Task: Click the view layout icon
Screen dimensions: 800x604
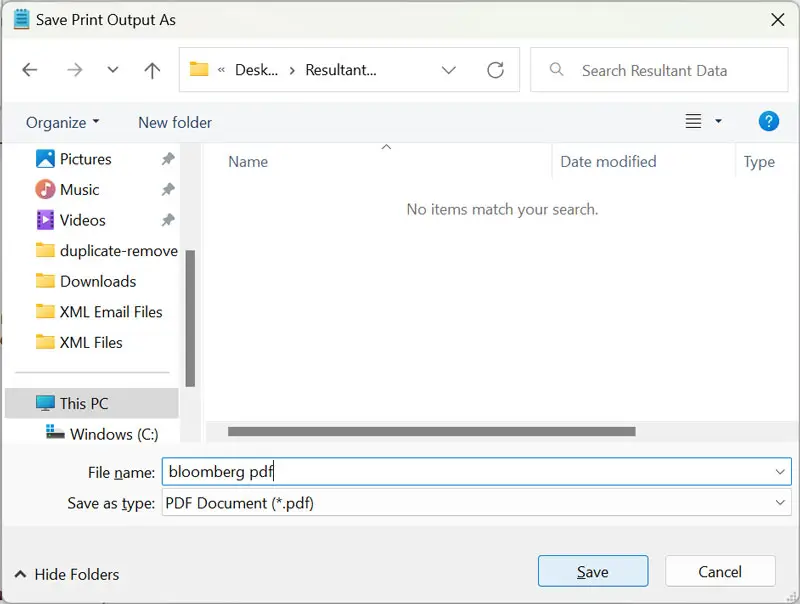Action: click(x=694, y=122)
